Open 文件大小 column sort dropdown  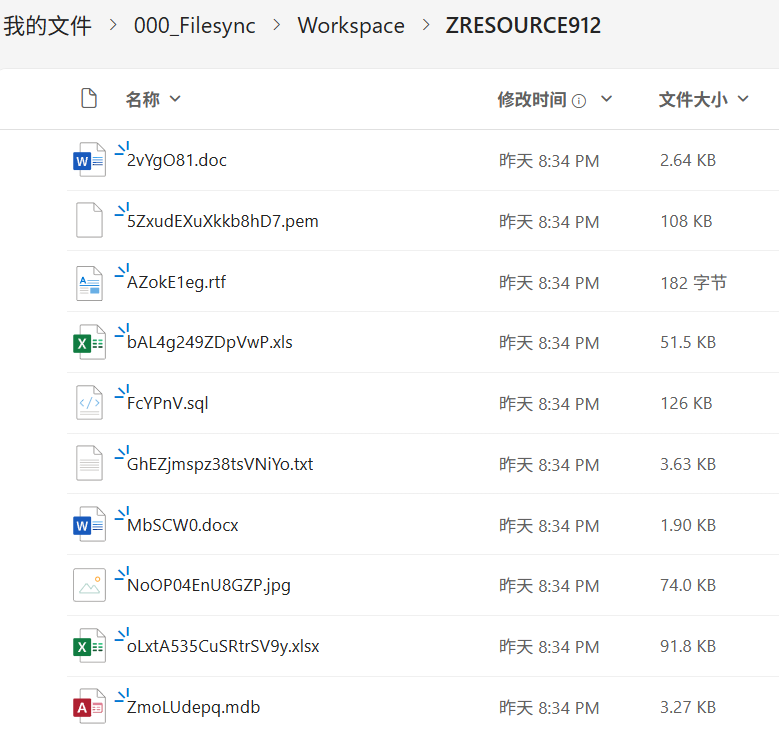[743, 99]
